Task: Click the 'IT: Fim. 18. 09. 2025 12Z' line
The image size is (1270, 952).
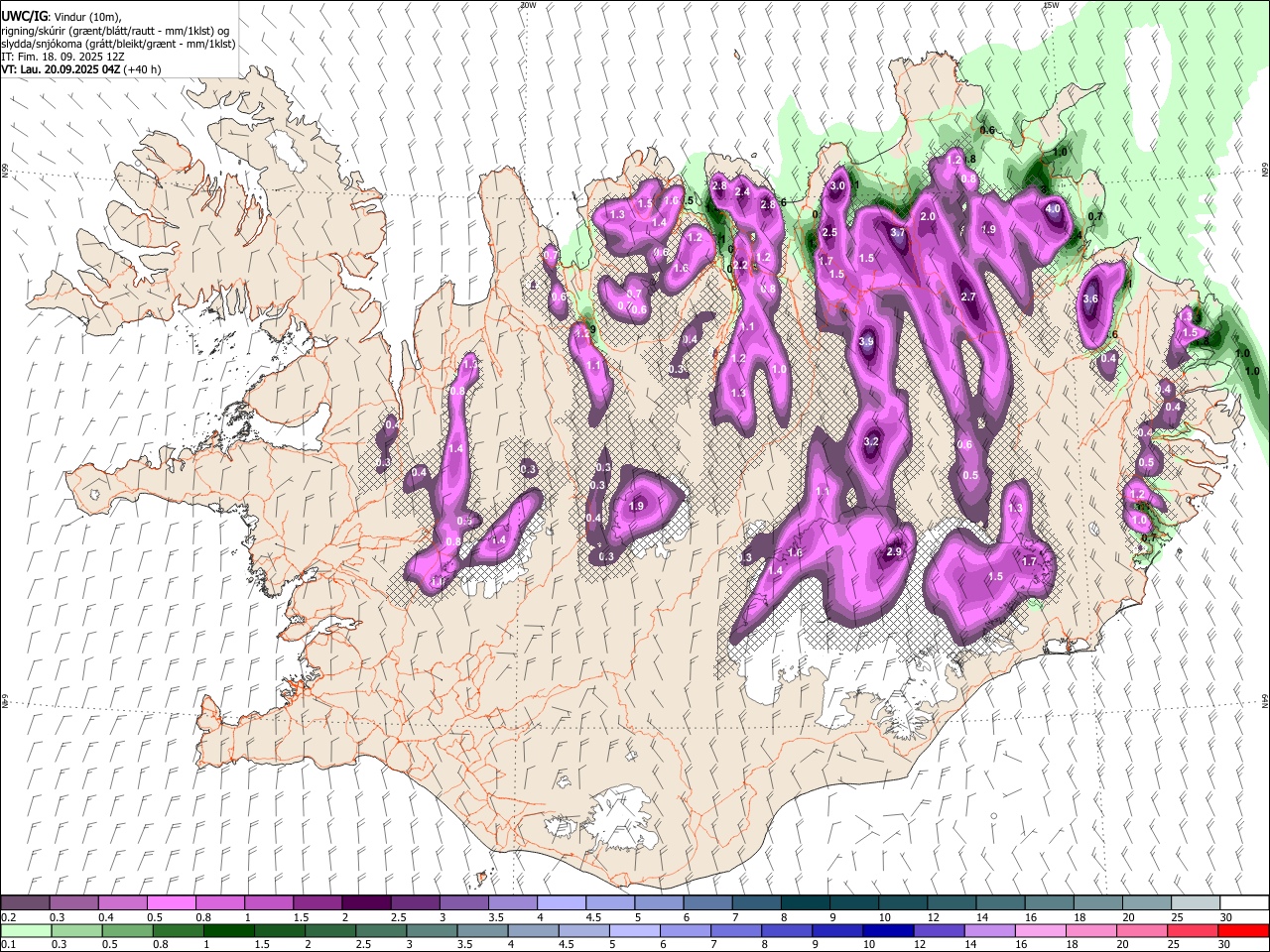Action: [x=63, y=57]
